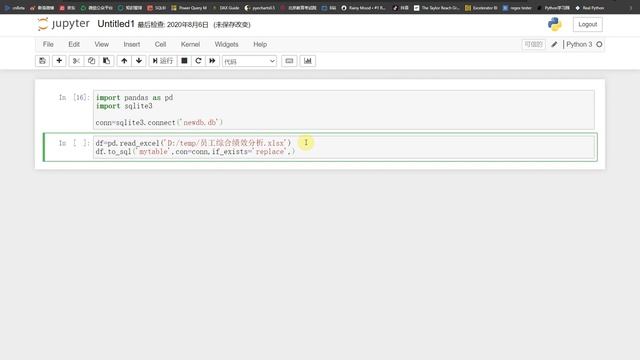Click the Jupyter logo
Image resolution: width=640 pixels, height=360 pixels.
(x=64, y=24)
